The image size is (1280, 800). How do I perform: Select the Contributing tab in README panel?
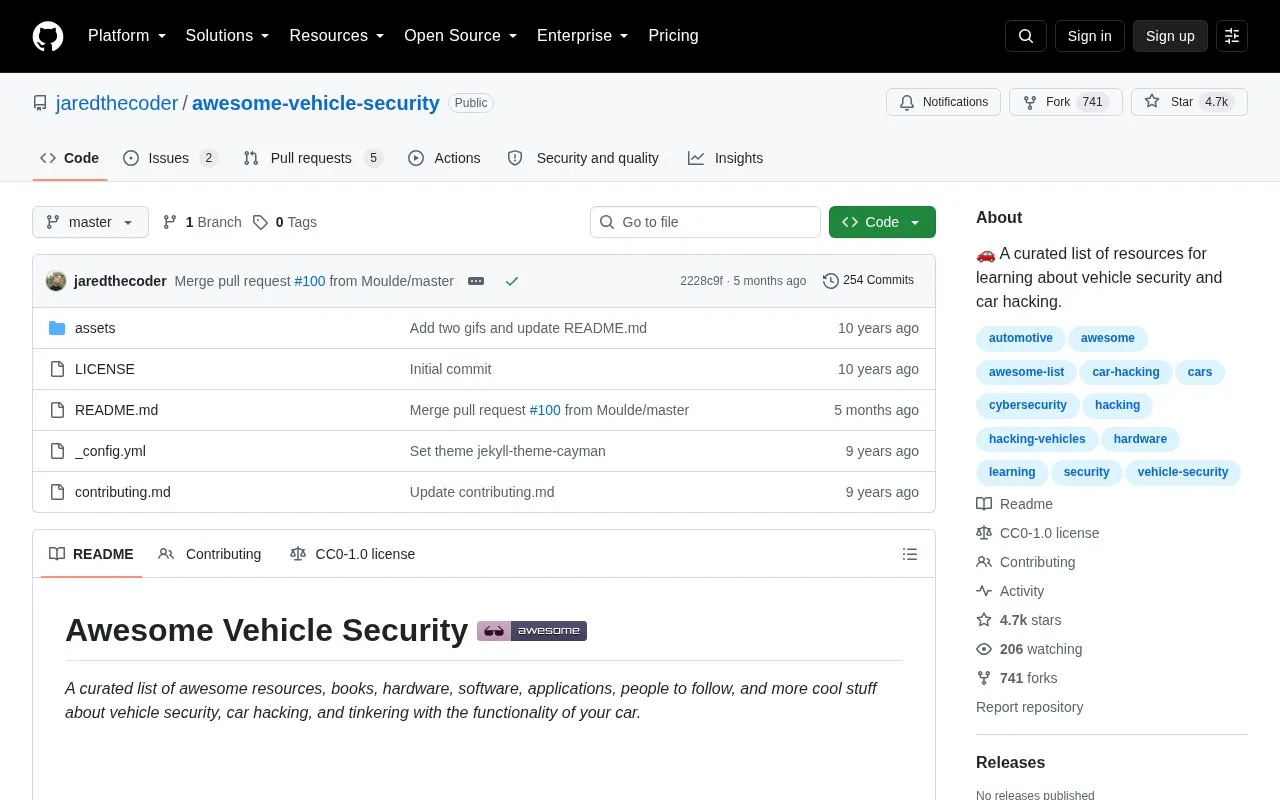click(210, 554)
